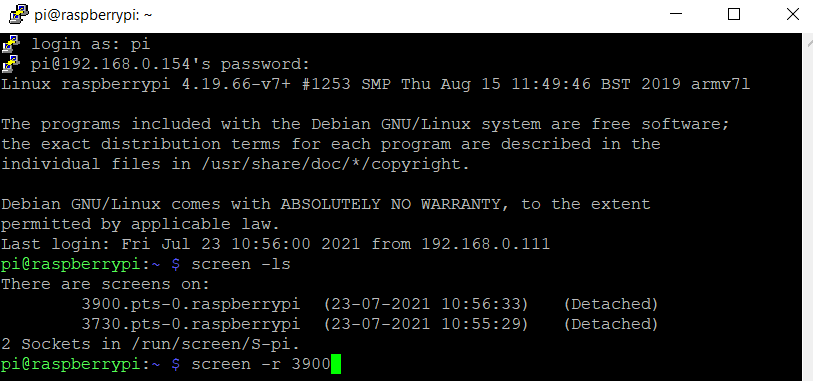Click the "screen -r 3900" command text
Image resolution: width=813 pixels, height=381 pixels.
coord(261,364)
